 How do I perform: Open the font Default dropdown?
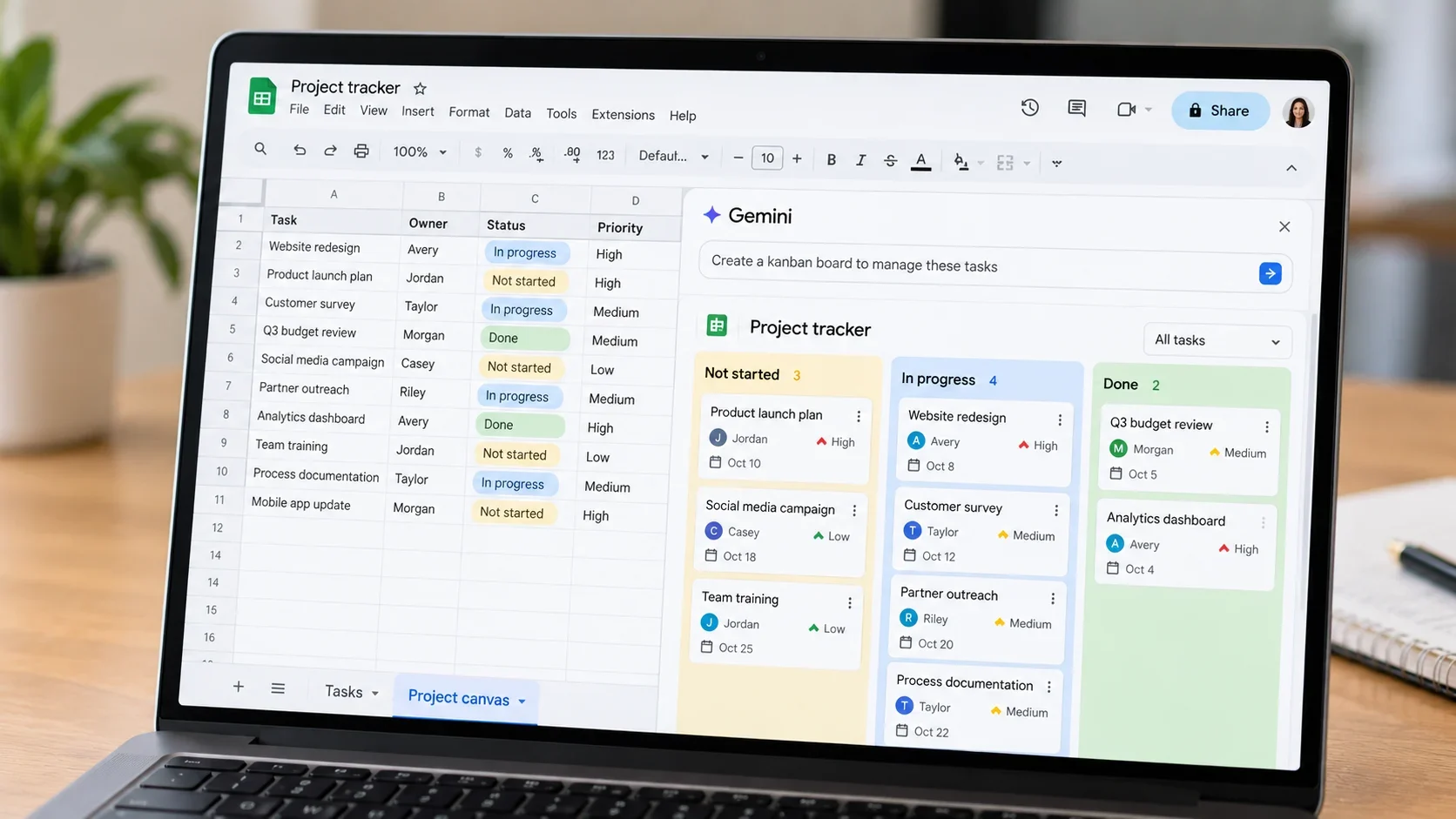coord(673,156)
